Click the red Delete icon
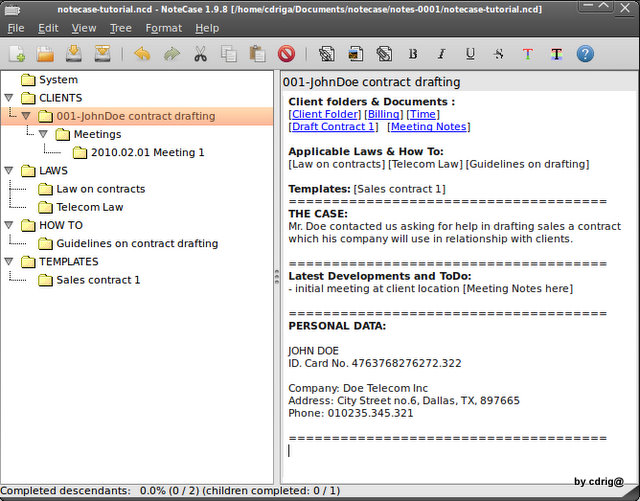 tap(286, 54)
